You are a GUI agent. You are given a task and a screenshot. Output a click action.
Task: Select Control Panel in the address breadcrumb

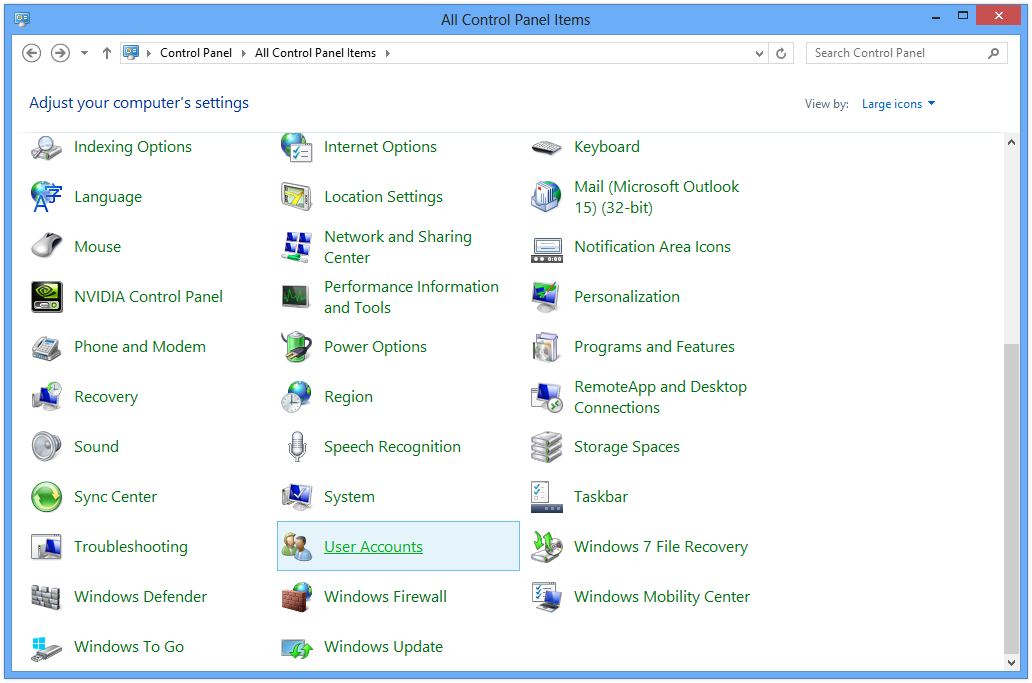coord(196,53)
